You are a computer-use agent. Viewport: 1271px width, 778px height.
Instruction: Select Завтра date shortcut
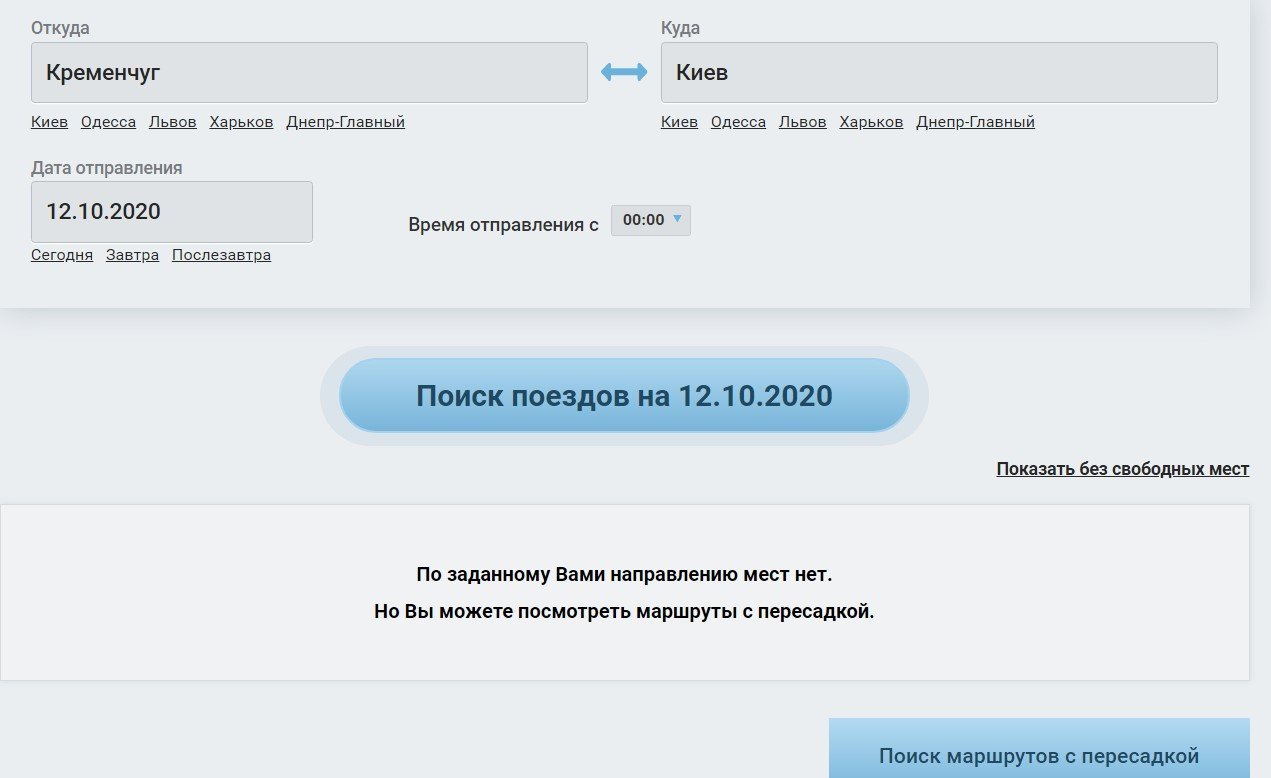coord(132,255)
